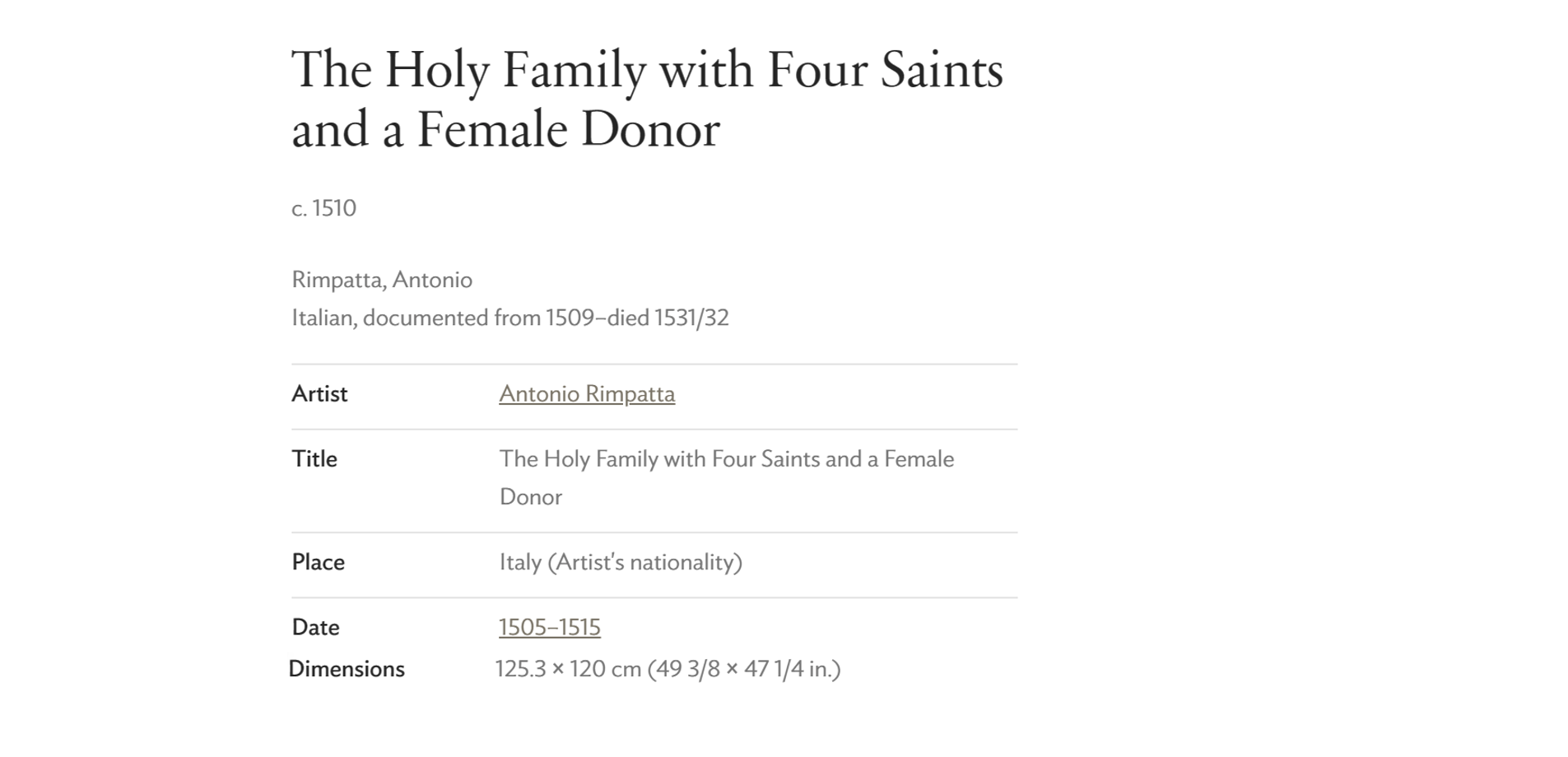Click the main artwork title heading
This screenshot has height=757, width=1568.
tap(647, 99)
